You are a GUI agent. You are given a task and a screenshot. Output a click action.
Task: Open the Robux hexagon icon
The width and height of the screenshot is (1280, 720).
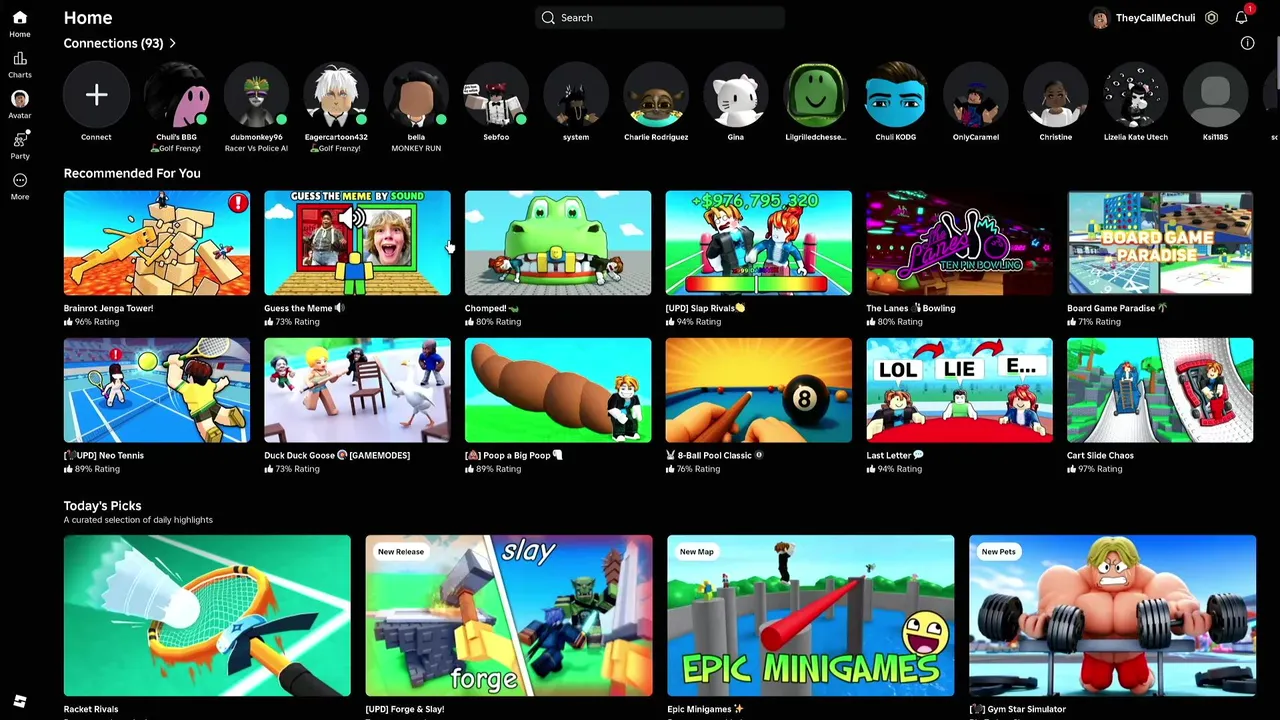[1211, 18]
